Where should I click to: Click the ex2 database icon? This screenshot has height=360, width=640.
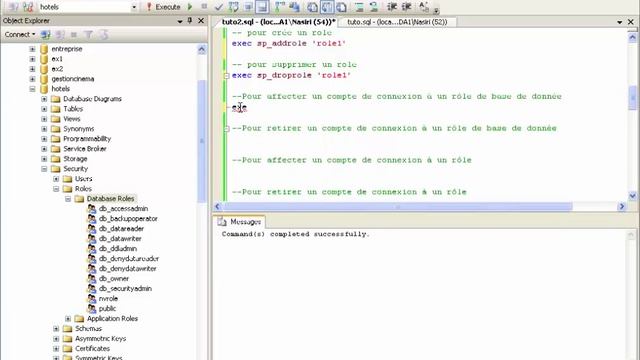pyautogui.click(x=44, y=69)
